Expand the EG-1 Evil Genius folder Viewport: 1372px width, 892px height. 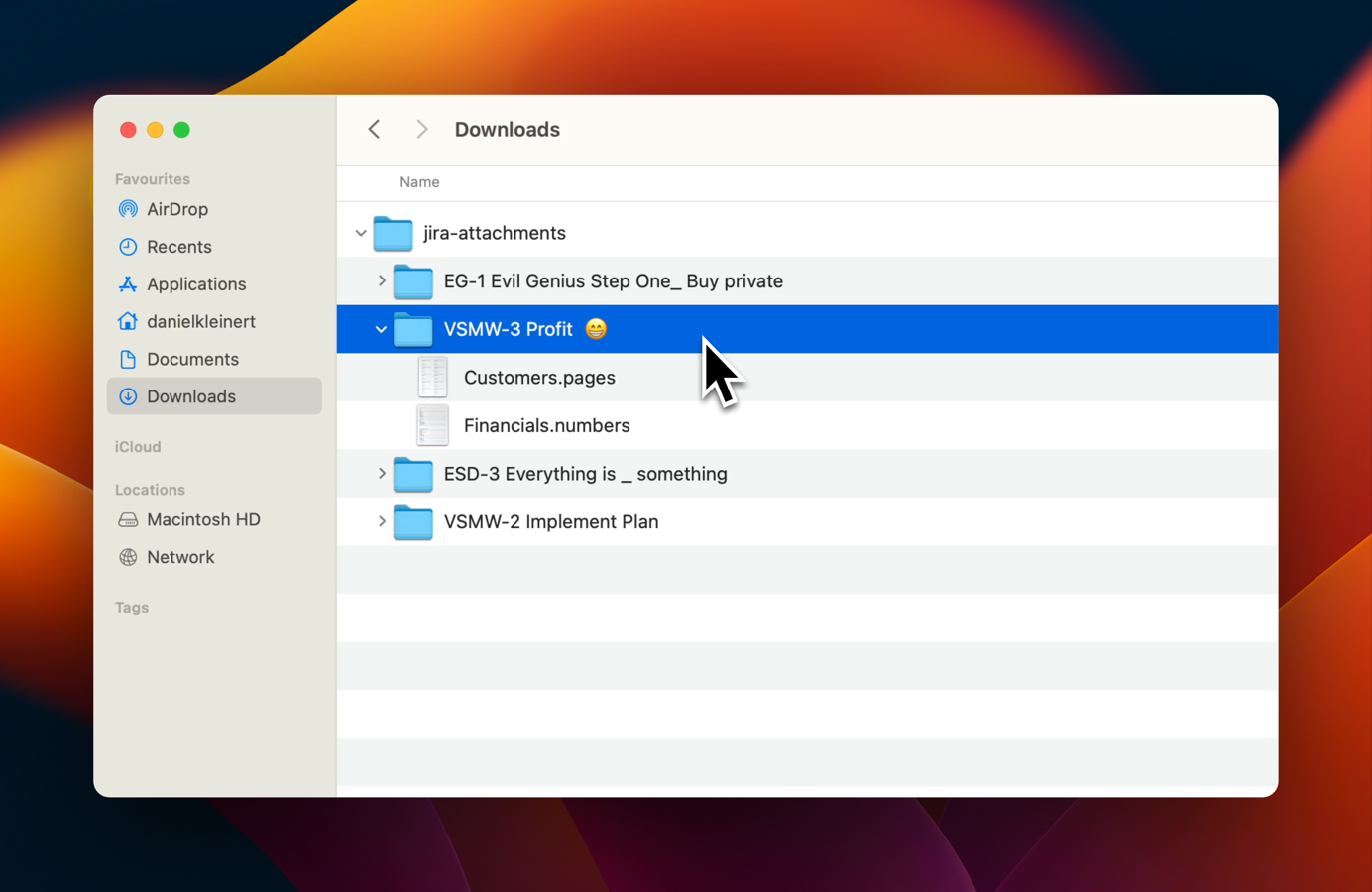pos(382,281)
